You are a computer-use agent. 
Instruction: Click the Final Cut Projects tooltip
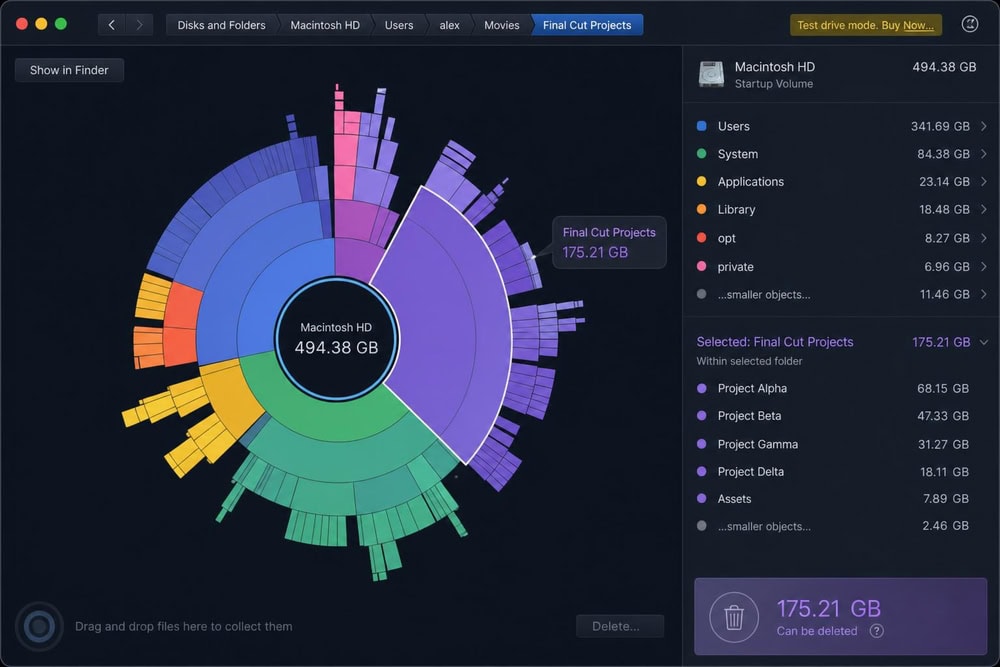609,242
